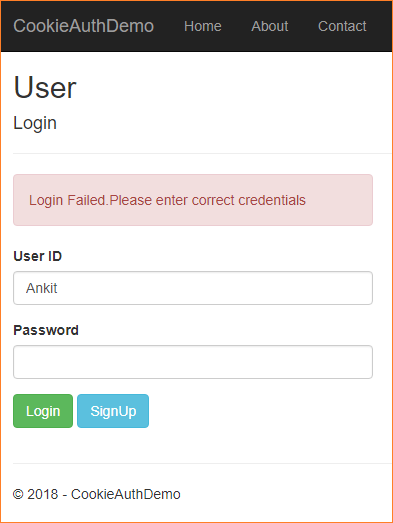Select the Login Failed alert message
This screenshot has height=523, width=393.
point(167,200)
